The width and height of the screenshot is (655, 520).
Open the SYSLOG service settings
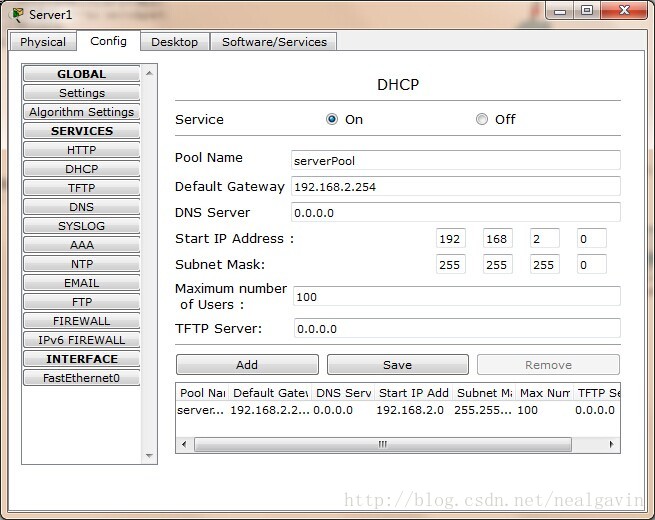81,226
